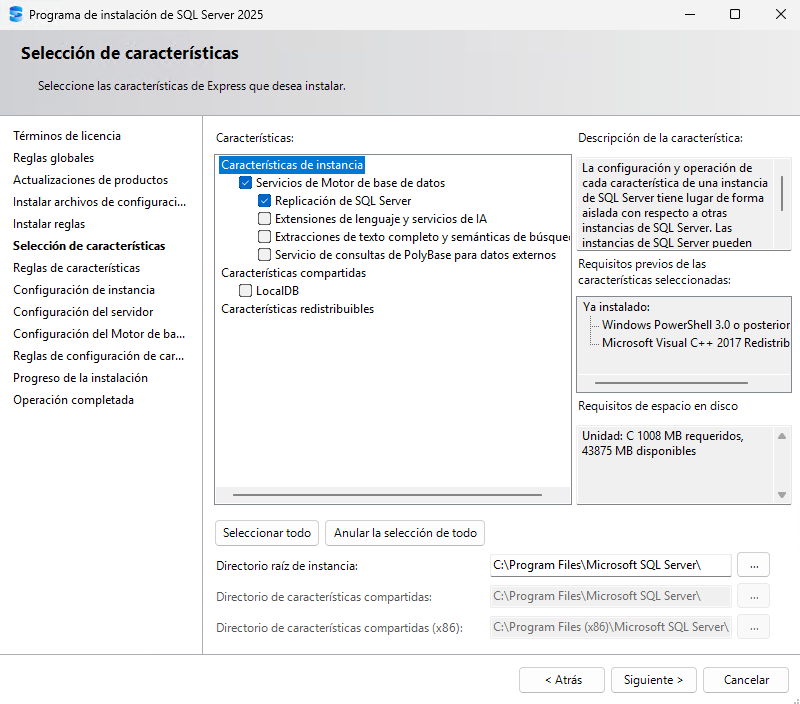Image resolution: width=800 pixels, height=704 pixels.
Task: Click the Directorio raíz de instancia path field
Action: (611, 565)
